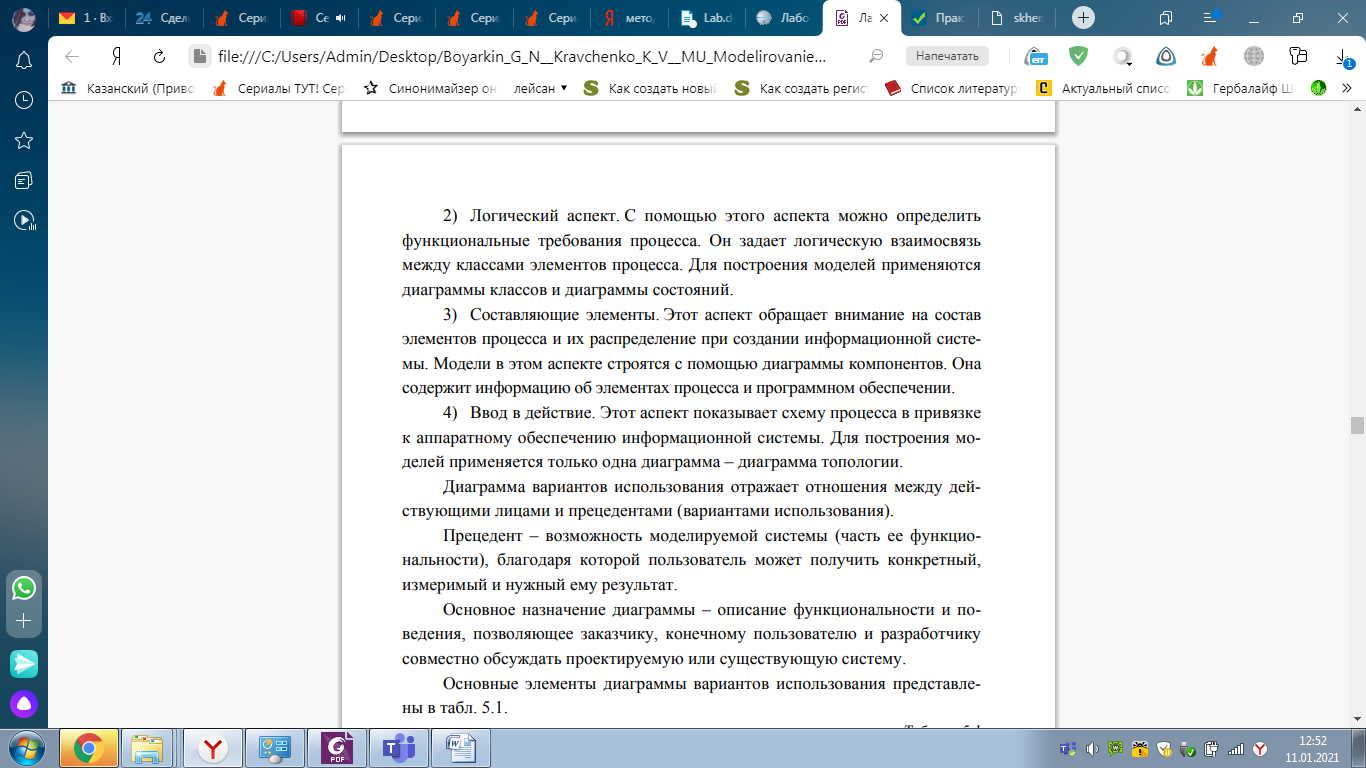Viewport: 1366px width, 768px height.
Task: Switch to the Лабо tab
Action: click(785, 18)
